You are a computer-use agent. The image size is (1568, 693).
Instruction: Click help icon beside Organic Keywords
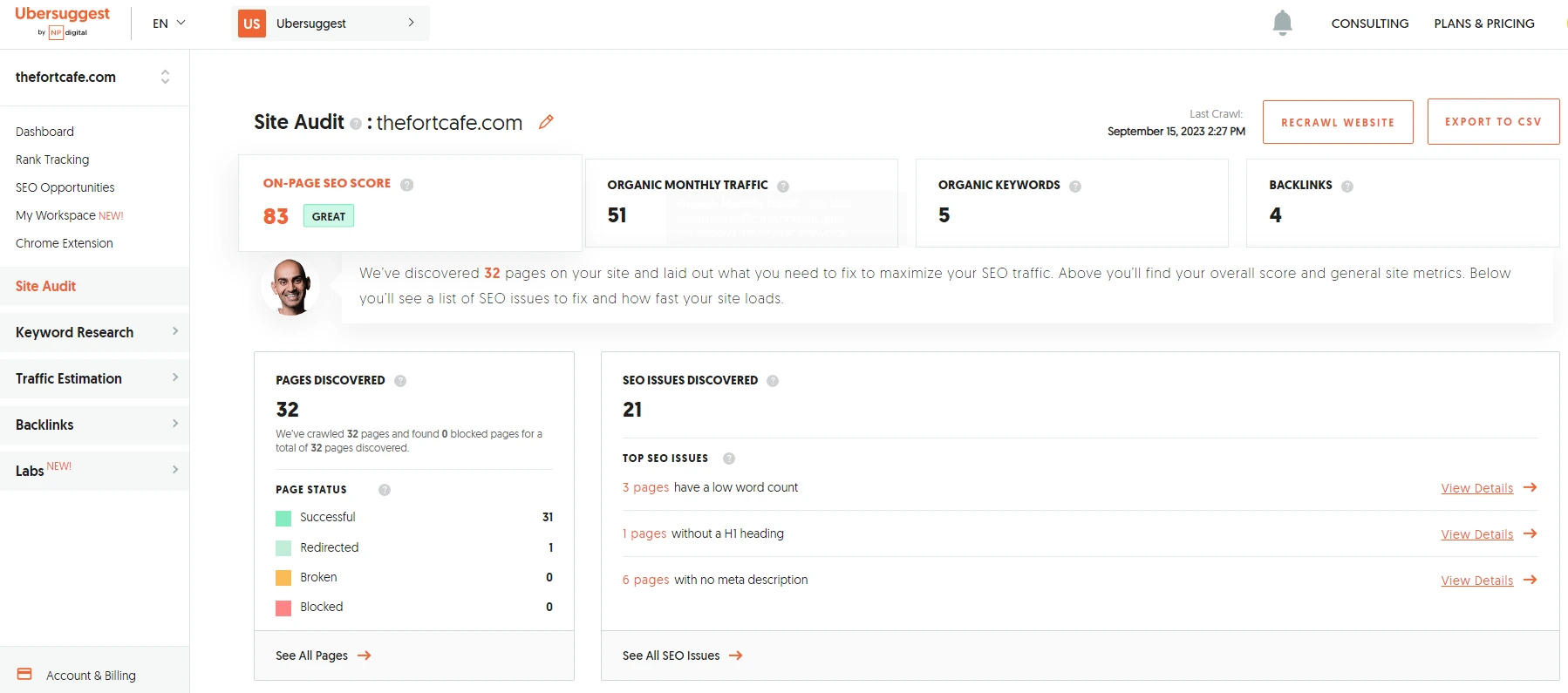tap(1075, 186)
